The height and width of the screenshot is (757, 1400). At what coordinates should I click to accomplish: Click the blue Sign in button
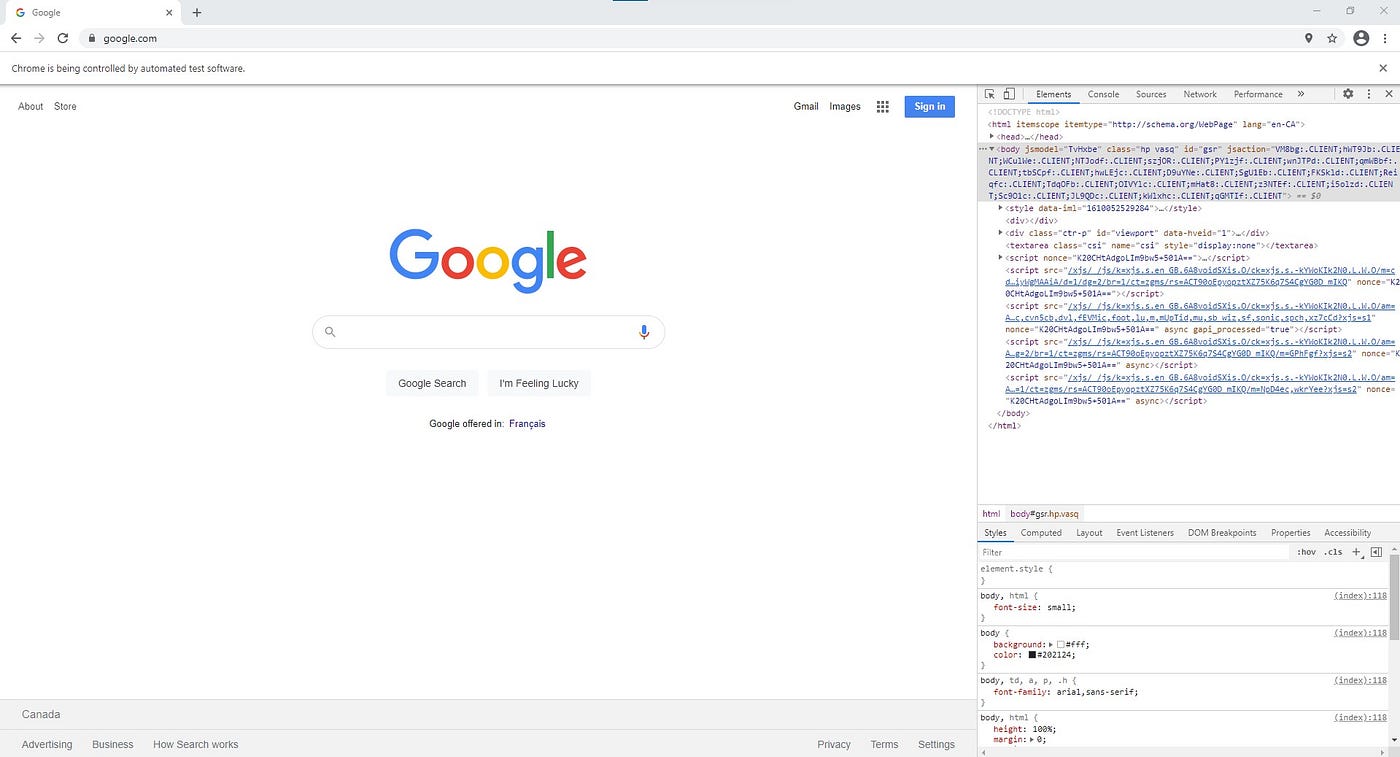point(929,107)
